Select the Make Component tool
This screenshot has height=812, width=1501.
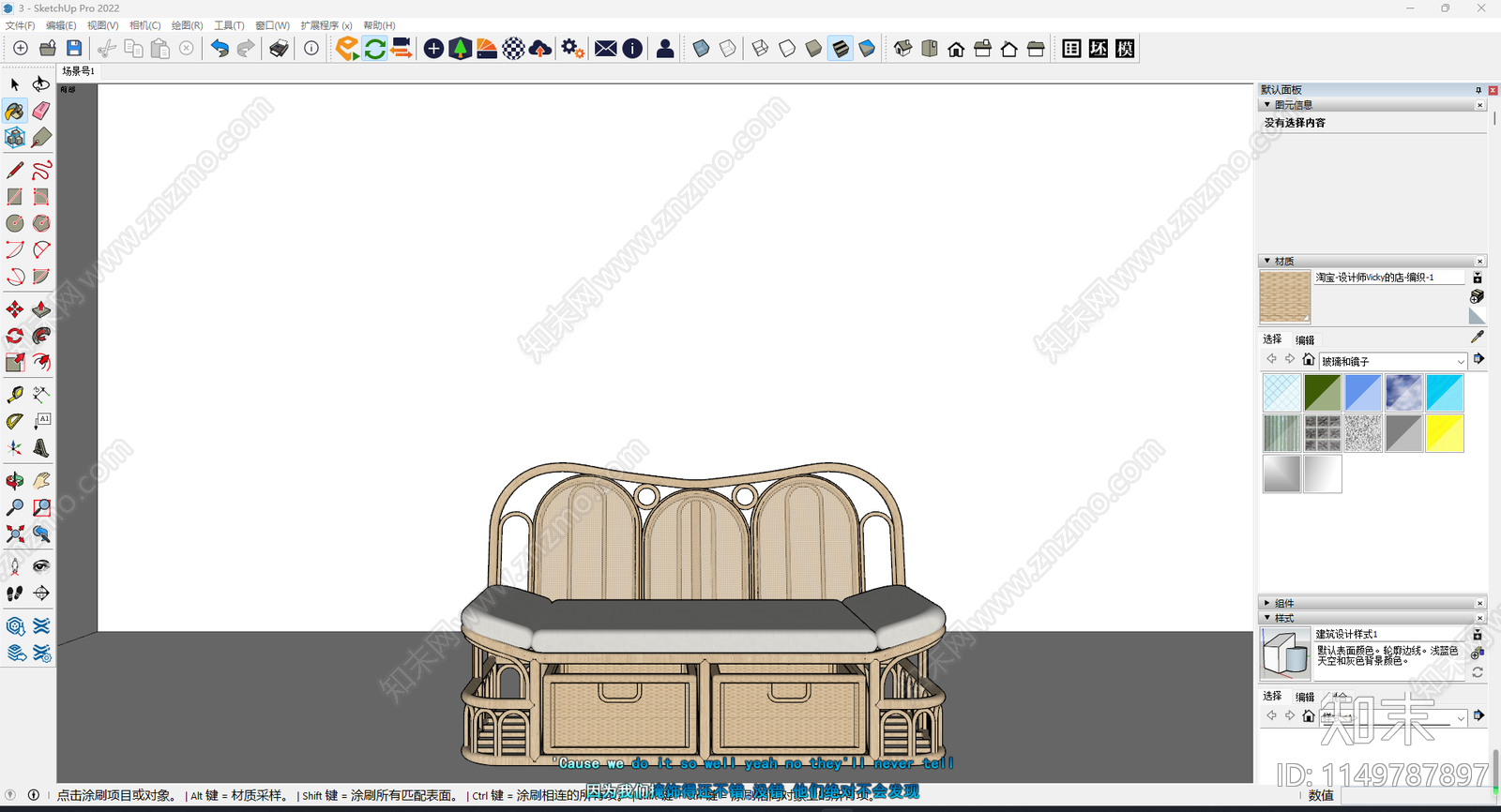coord(15,138)
